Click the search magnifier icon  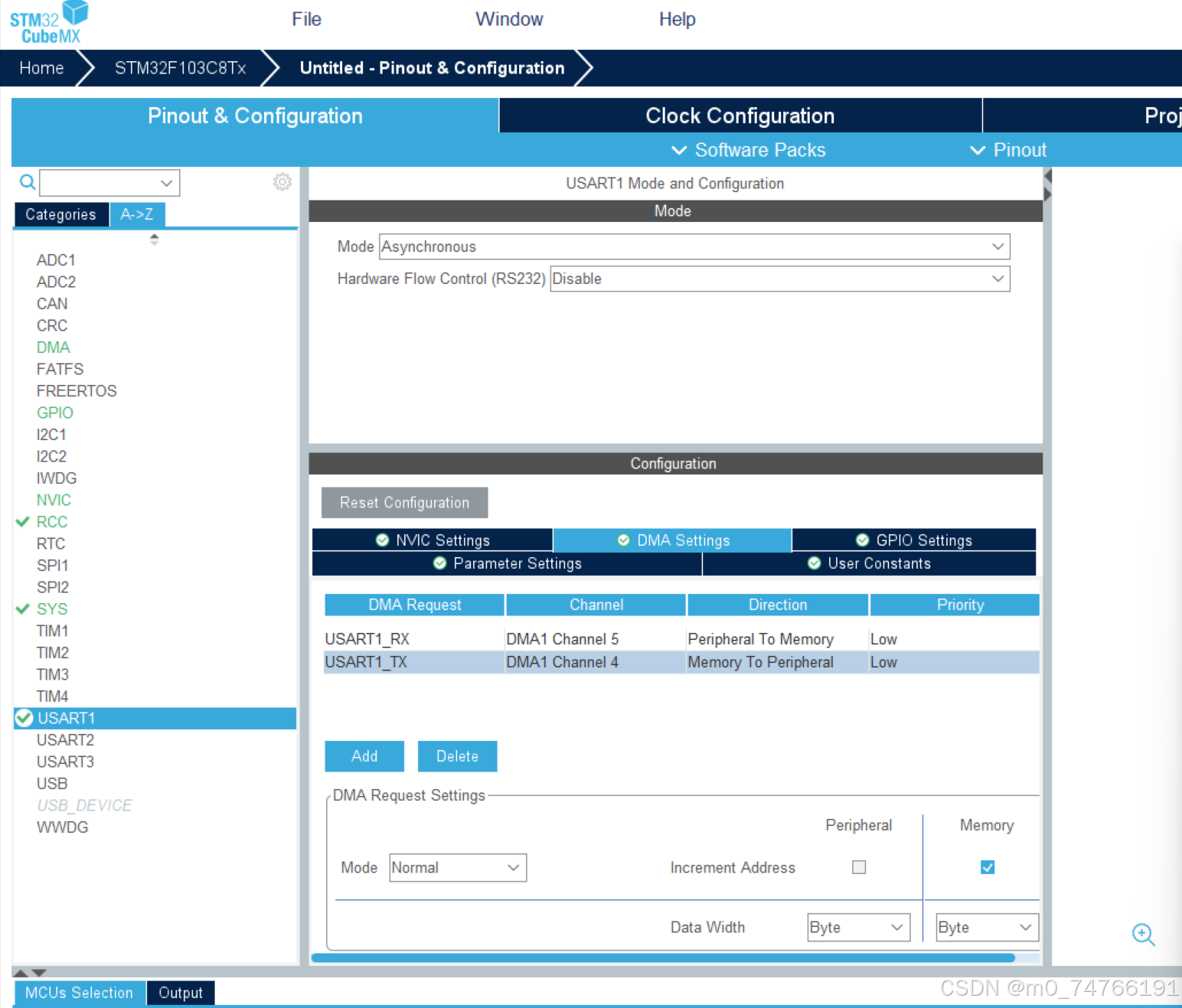pyautogui.click(x=28, y=182)
